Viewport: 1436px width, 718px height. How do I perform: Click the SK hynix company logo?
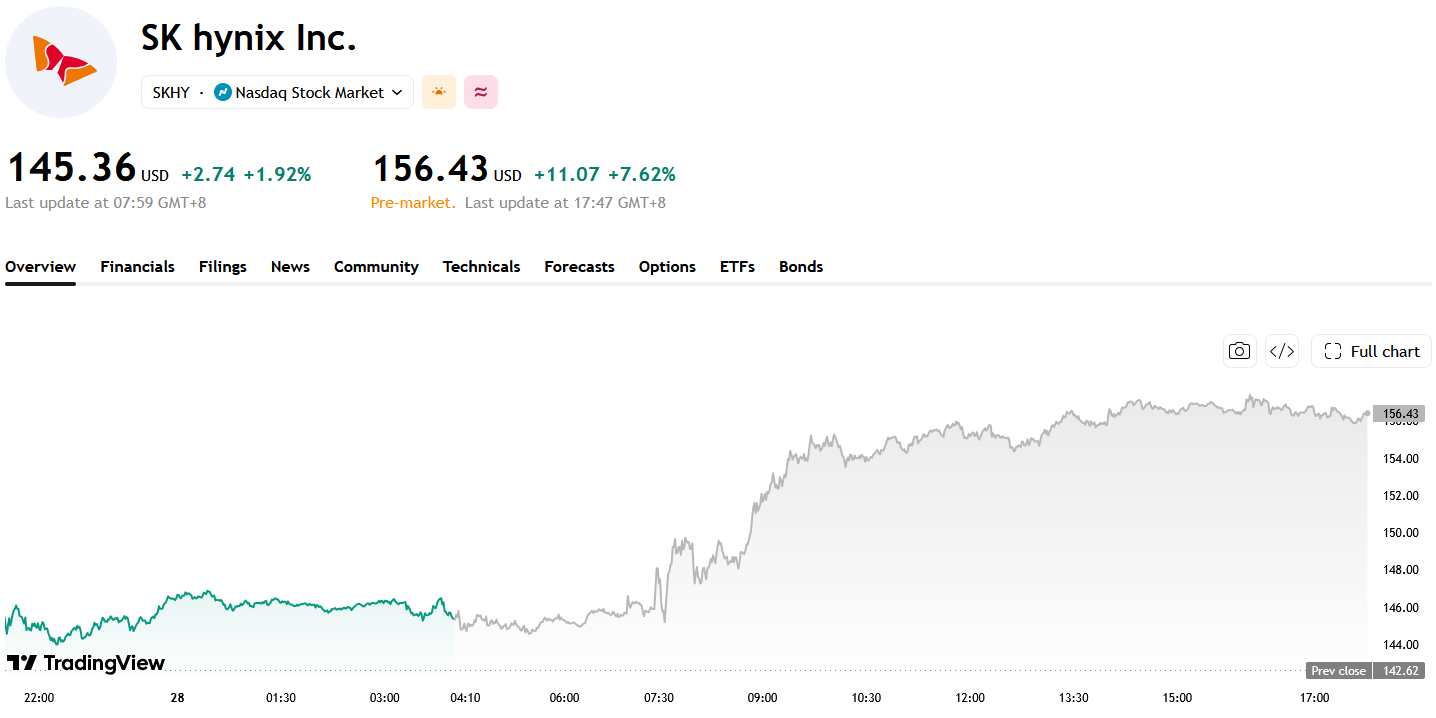tap(62, 62)
